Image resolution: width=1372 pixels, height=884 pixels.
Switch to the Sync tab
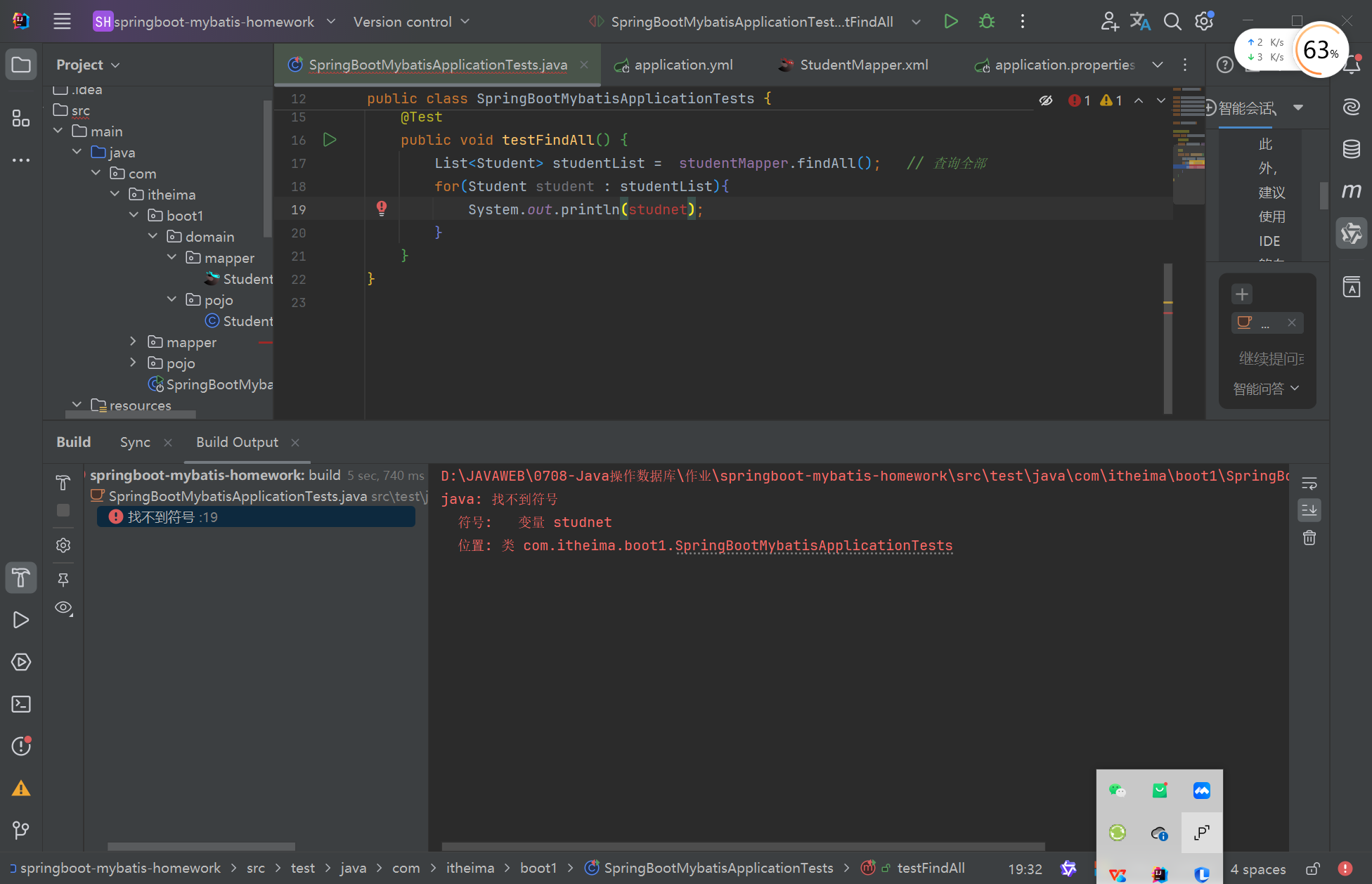(135, 442)
